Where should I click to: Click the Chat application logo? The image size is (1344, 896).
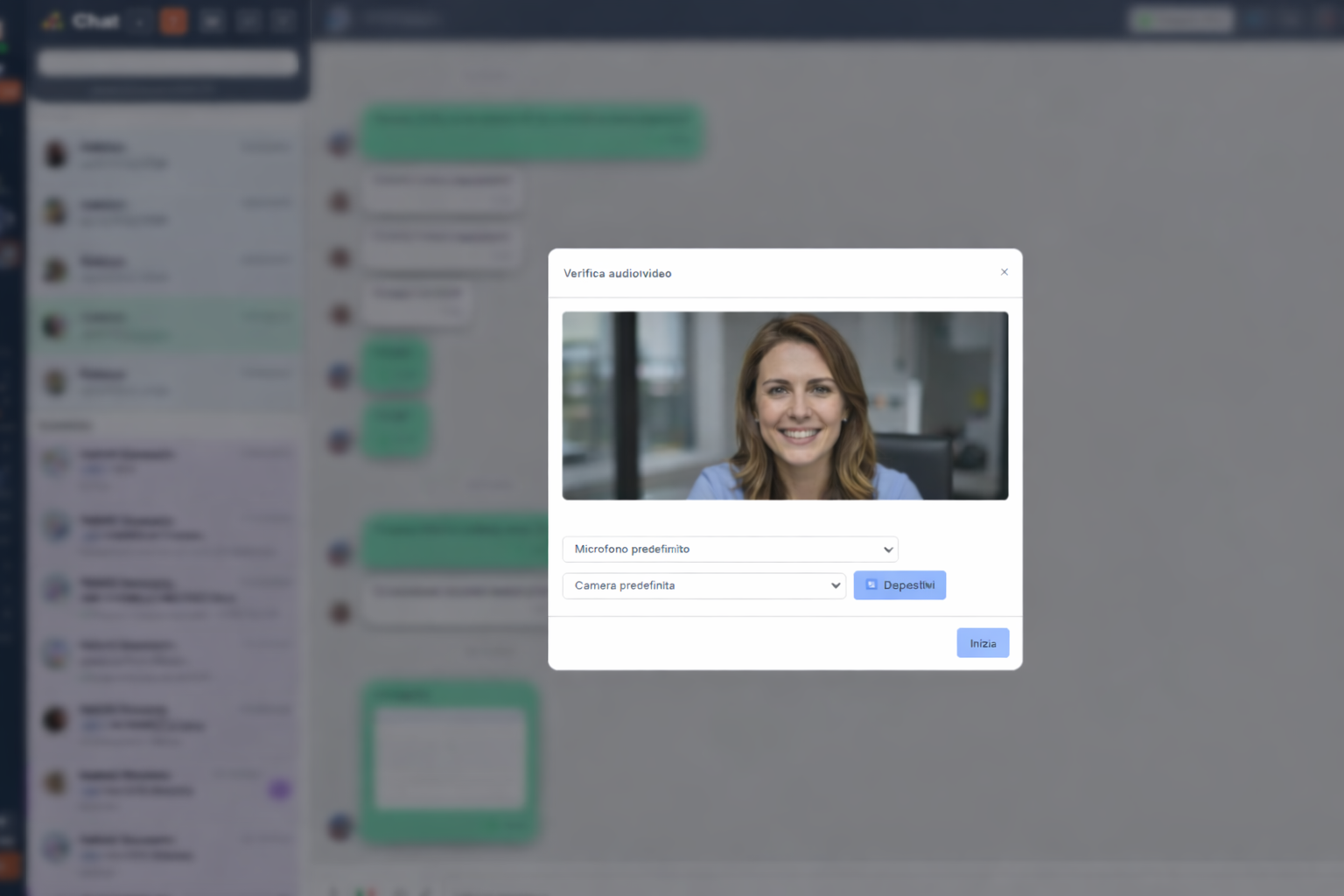(52, 20)
